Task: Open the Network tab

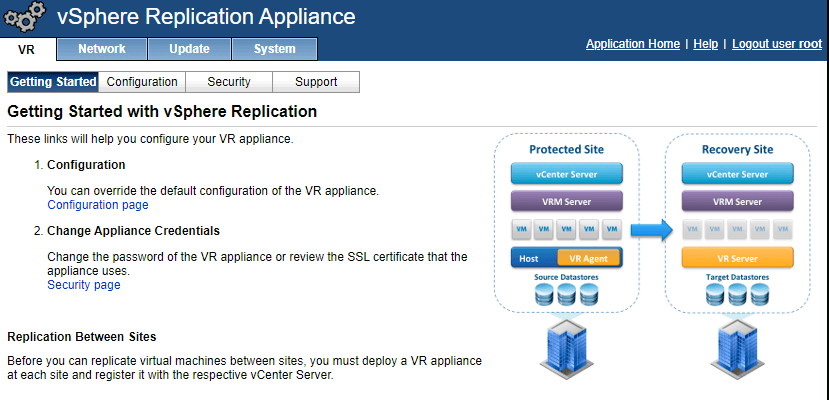Action: (x=102, y=49)
